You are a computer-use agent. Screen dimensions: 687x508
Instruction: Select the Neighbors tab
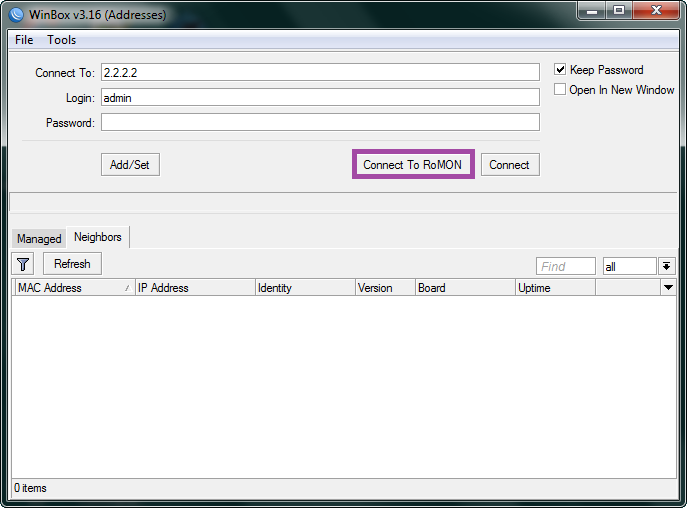[x=98, y=237]
